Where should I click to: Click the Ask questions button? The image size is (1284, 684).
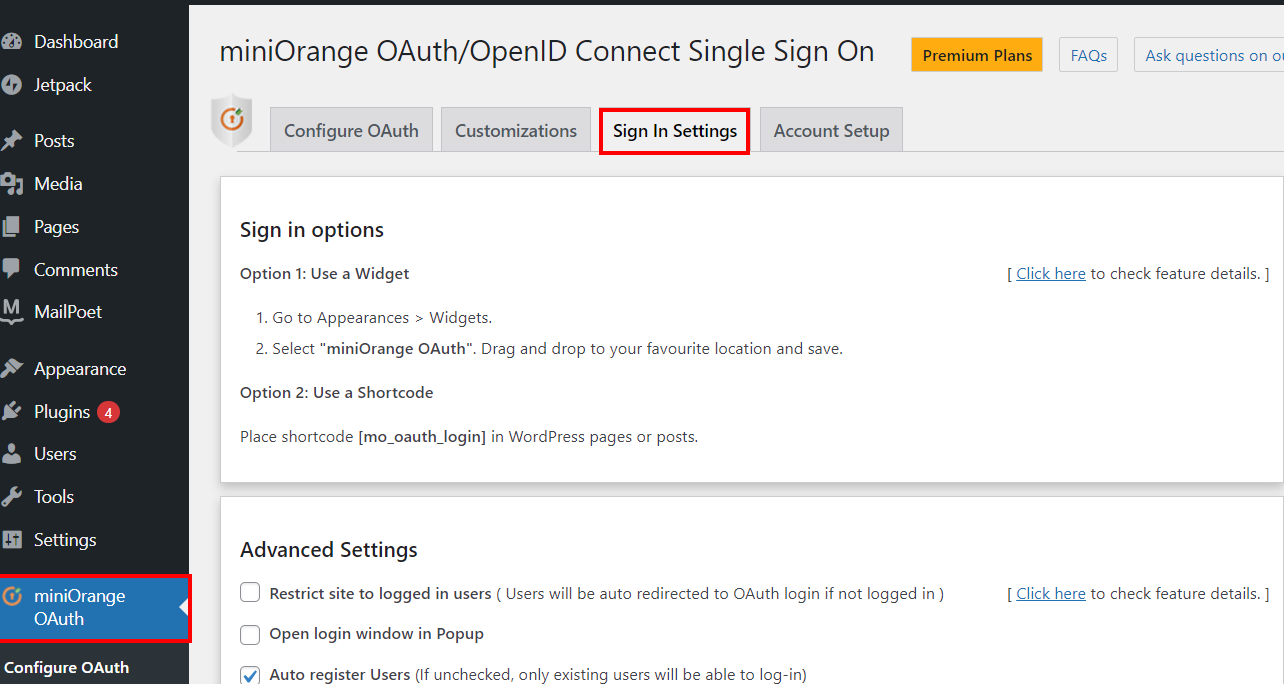(1209, 55)
